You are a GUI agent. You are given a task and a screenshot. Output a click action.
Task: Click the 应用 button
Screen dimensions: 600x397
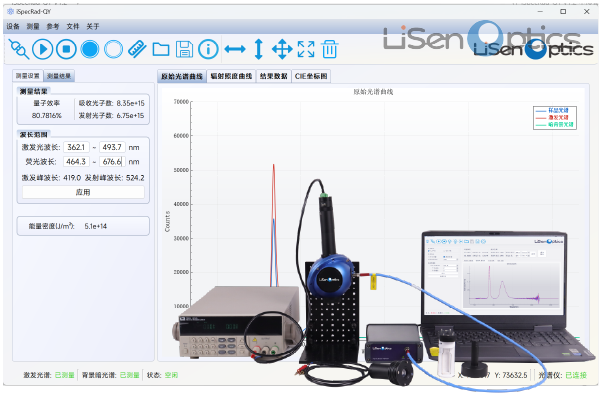[x=83, y=192]
